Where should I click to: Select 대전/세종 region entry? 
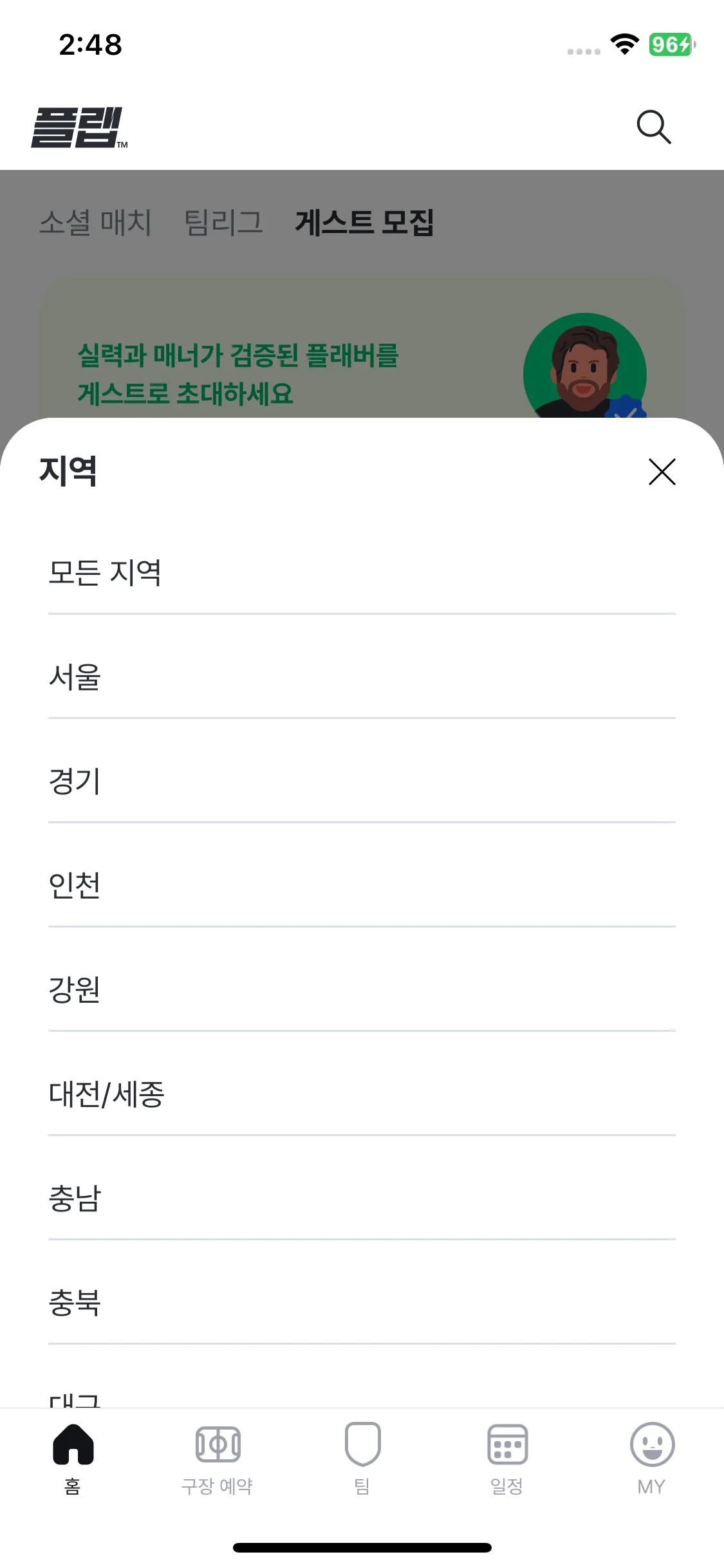point(362,1094)
